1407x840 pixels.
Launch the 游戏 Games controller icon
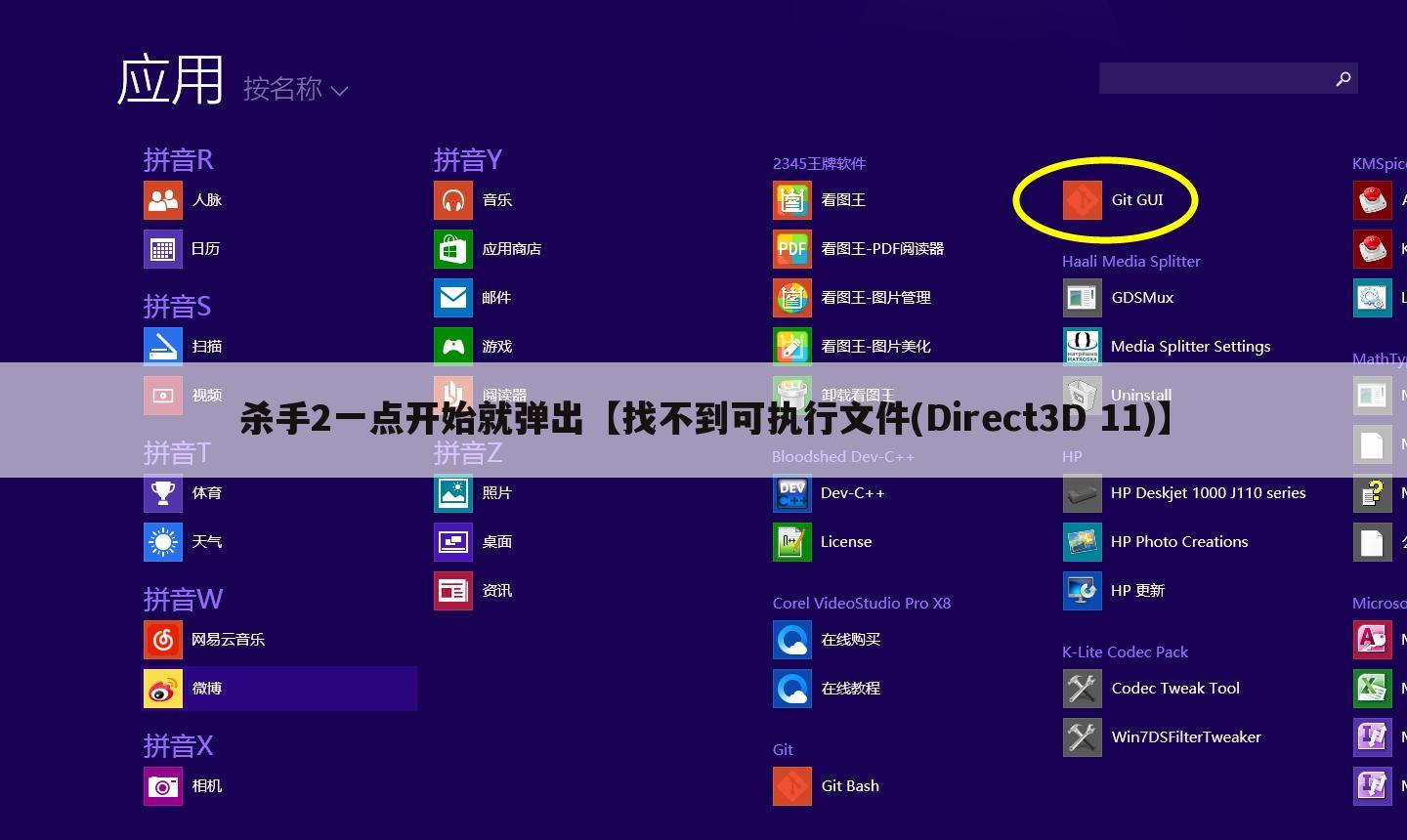[453, 347]
